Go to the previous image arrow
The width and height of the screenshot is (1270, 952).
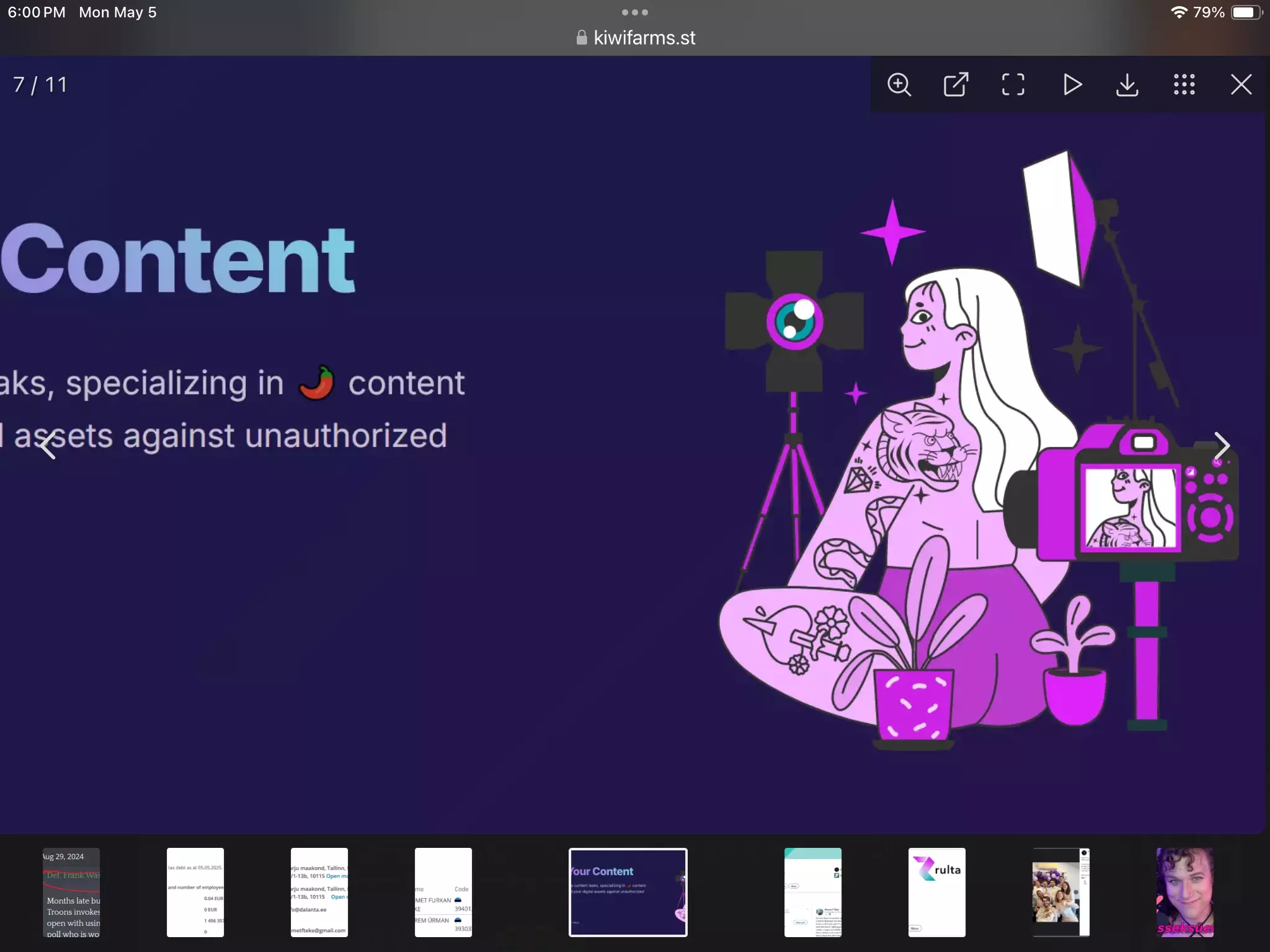pyautogui.click(x=48, y=446)
